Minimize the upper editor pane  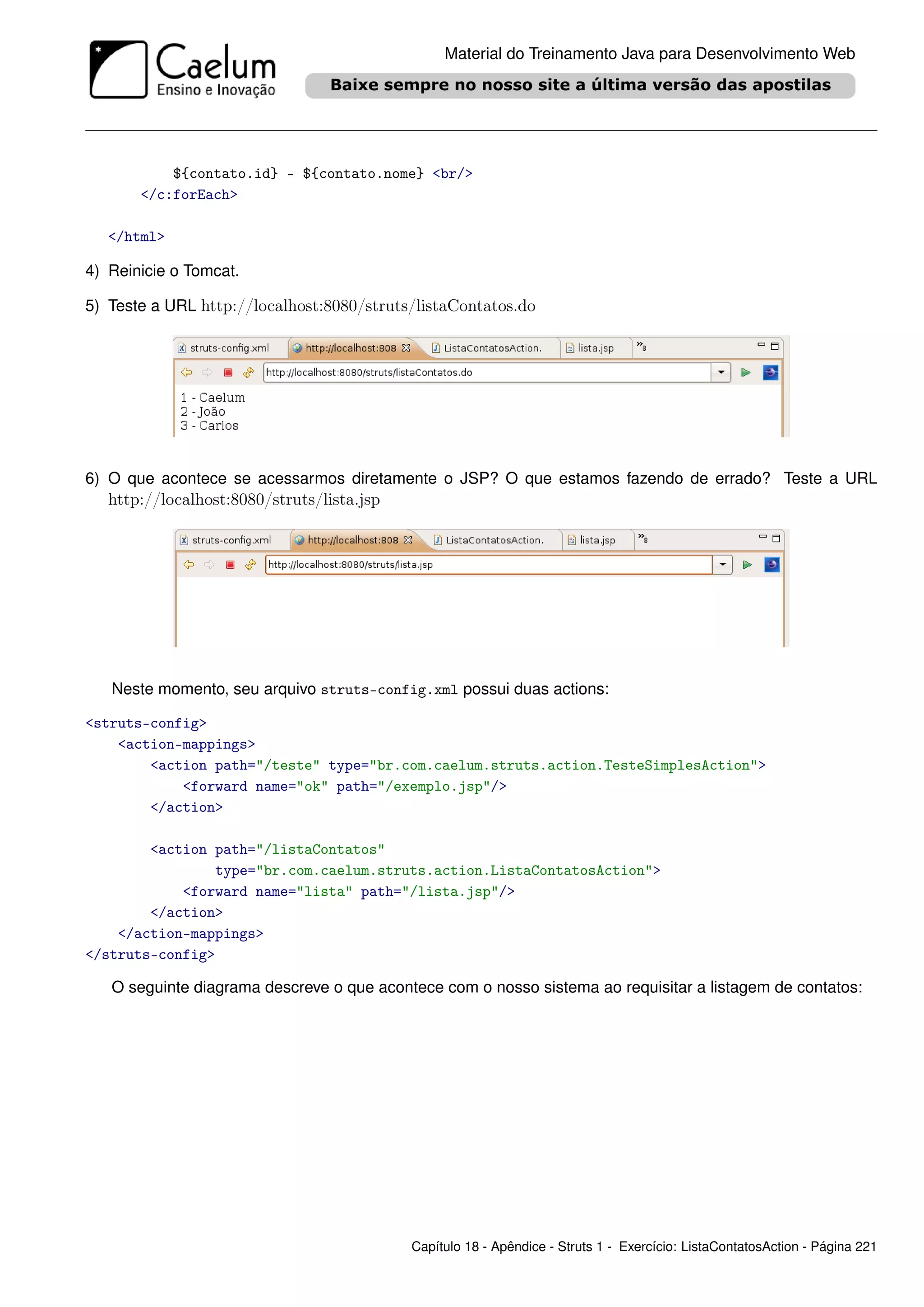pyautogui.click(x=761, y=345)
